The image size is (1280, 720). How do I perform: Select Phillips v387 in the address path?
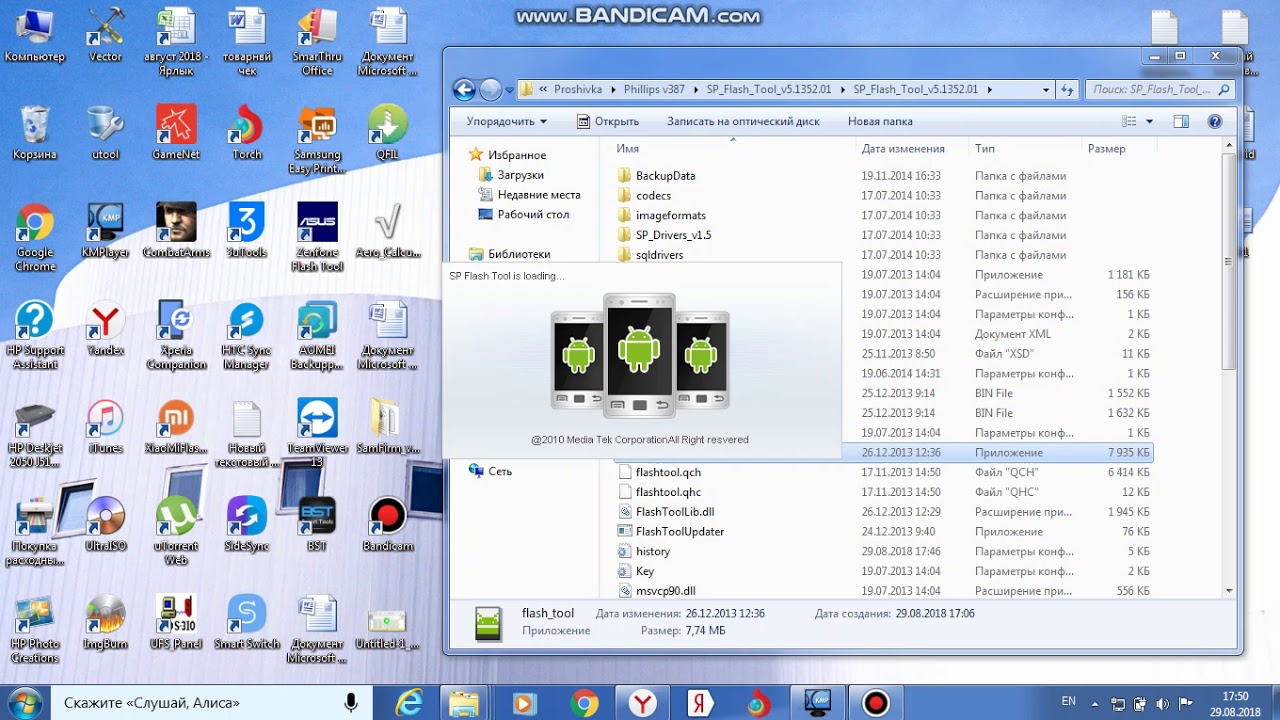654,89
